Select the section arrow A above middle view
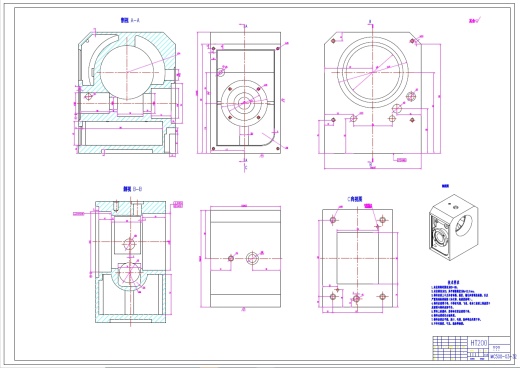Screen dimensions: 520x368 (245, 26)
